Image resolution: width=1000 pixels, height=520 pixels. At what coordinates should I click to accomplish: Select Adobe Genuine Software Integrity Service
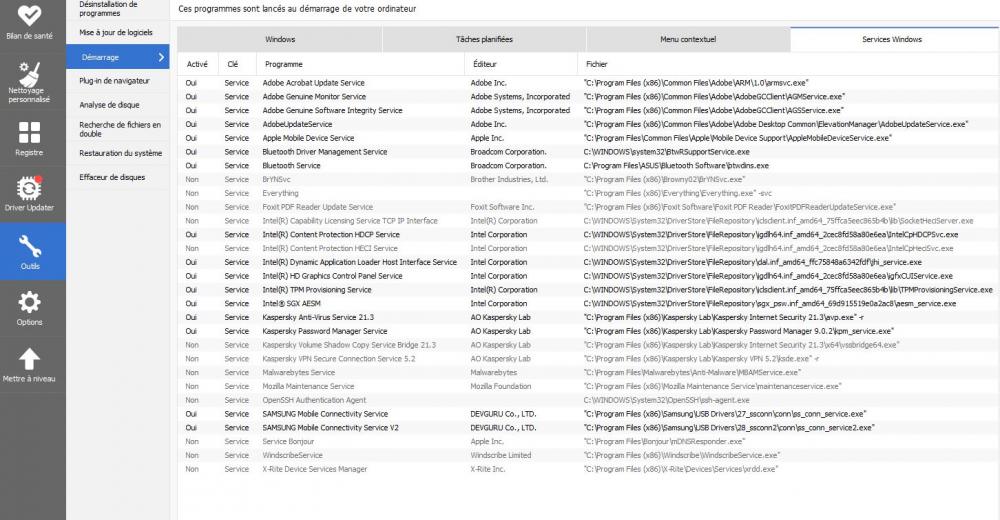pos(589,110)
